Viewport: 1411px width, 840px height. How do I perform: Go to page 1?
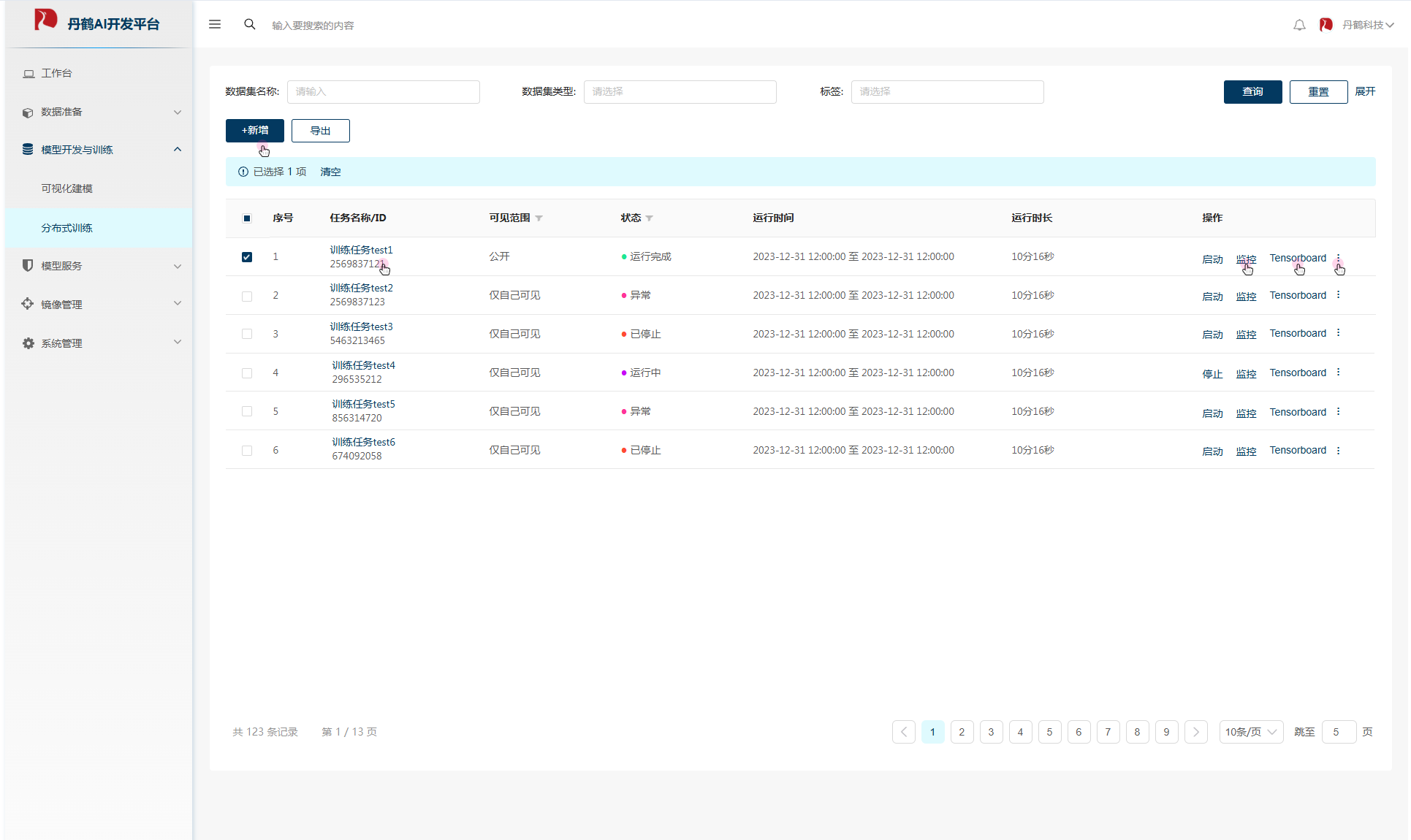coord(933,732)
